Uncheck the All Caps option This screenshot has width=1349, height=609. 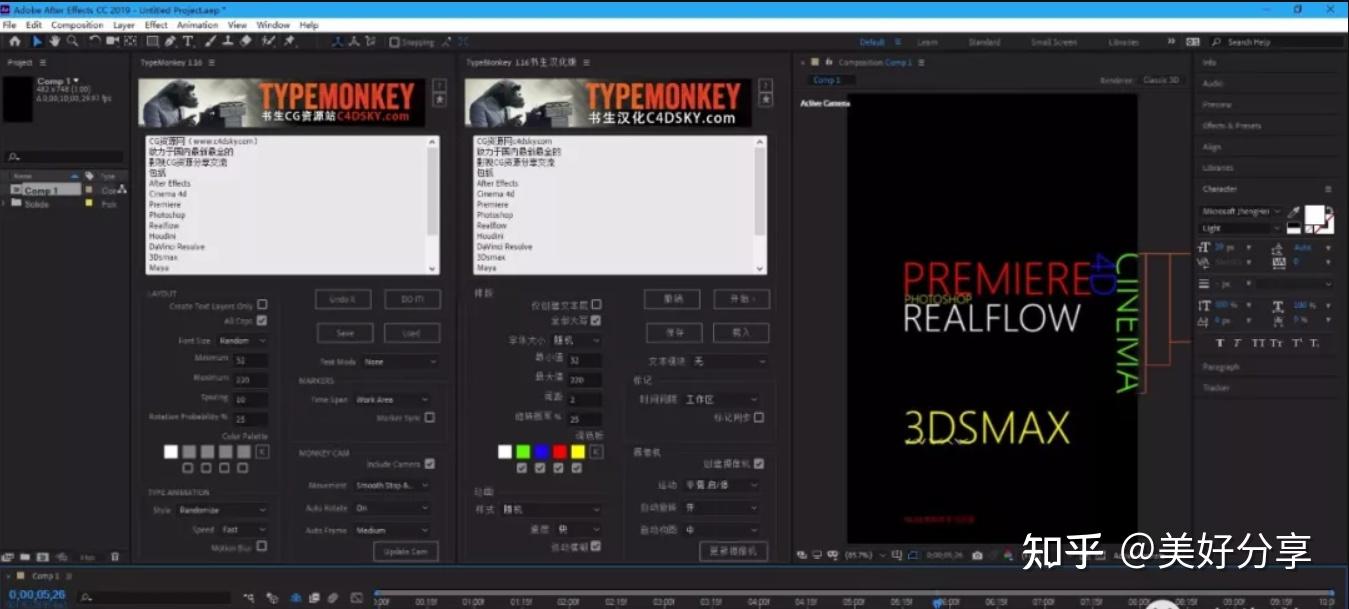coord(262,321)
